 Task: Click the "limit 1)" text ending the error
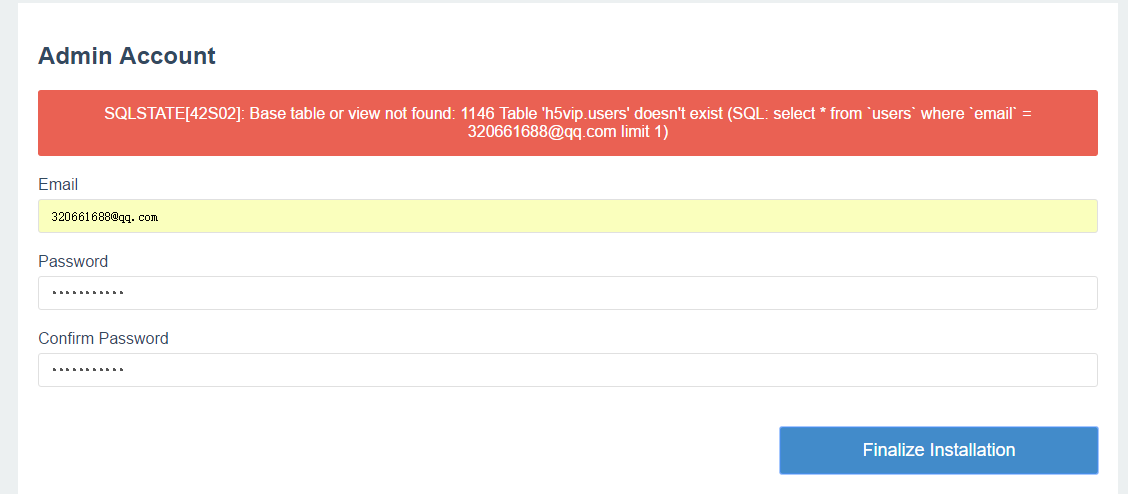(x=645, y=132)
